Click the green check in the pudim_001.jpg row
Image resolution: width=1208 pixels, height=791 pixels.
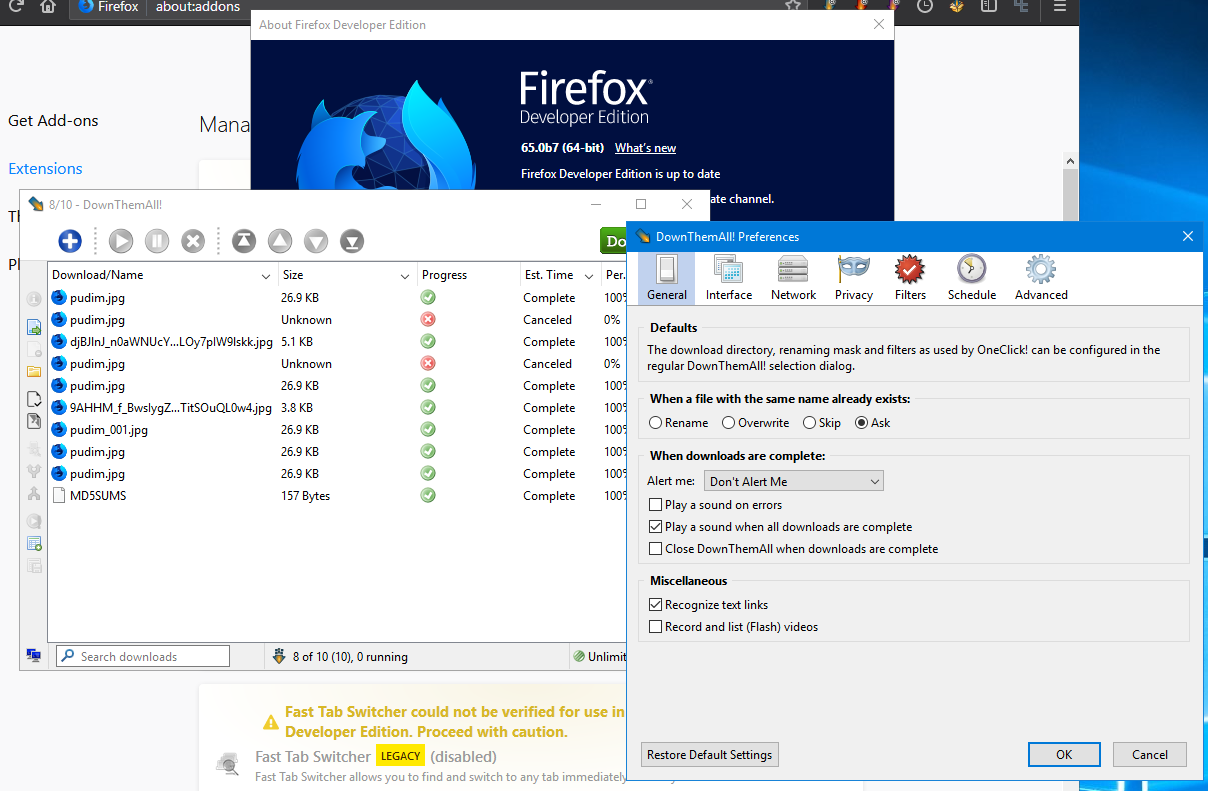click(x=428, y=429)
